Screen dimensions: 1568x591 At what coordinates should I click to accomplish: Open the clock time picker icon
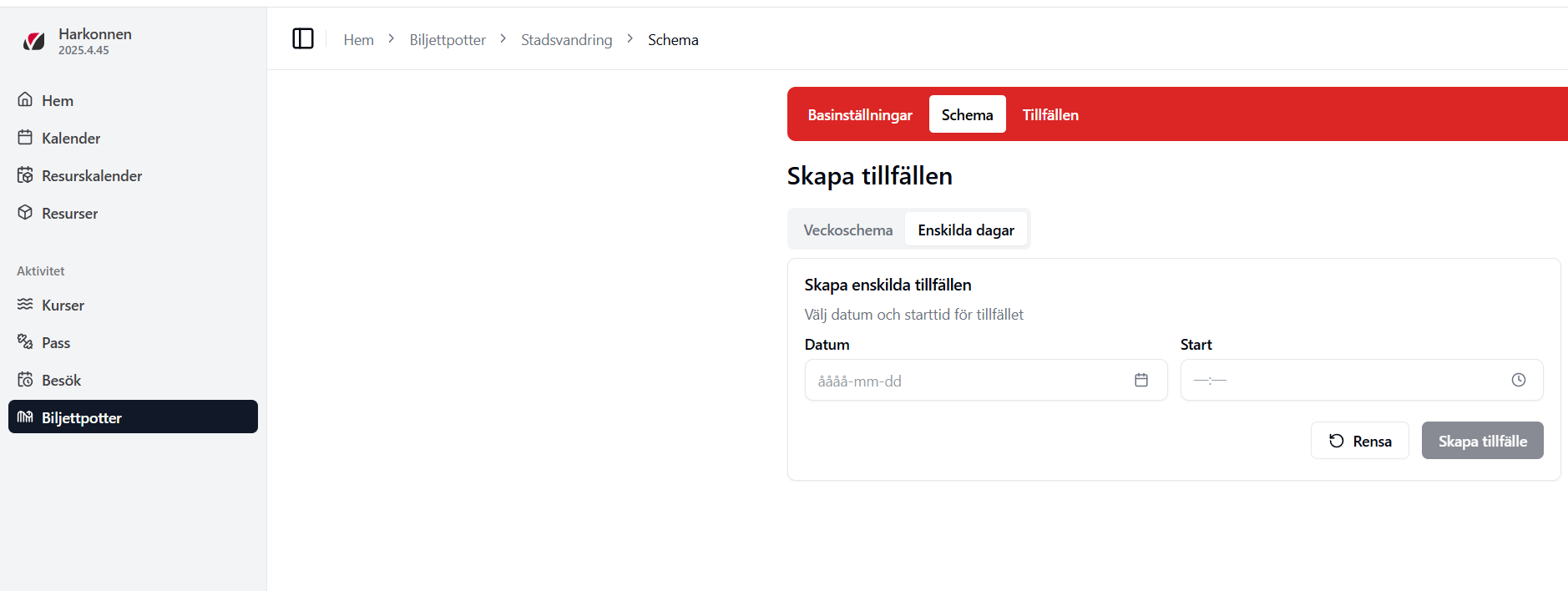click(1518, 381)
